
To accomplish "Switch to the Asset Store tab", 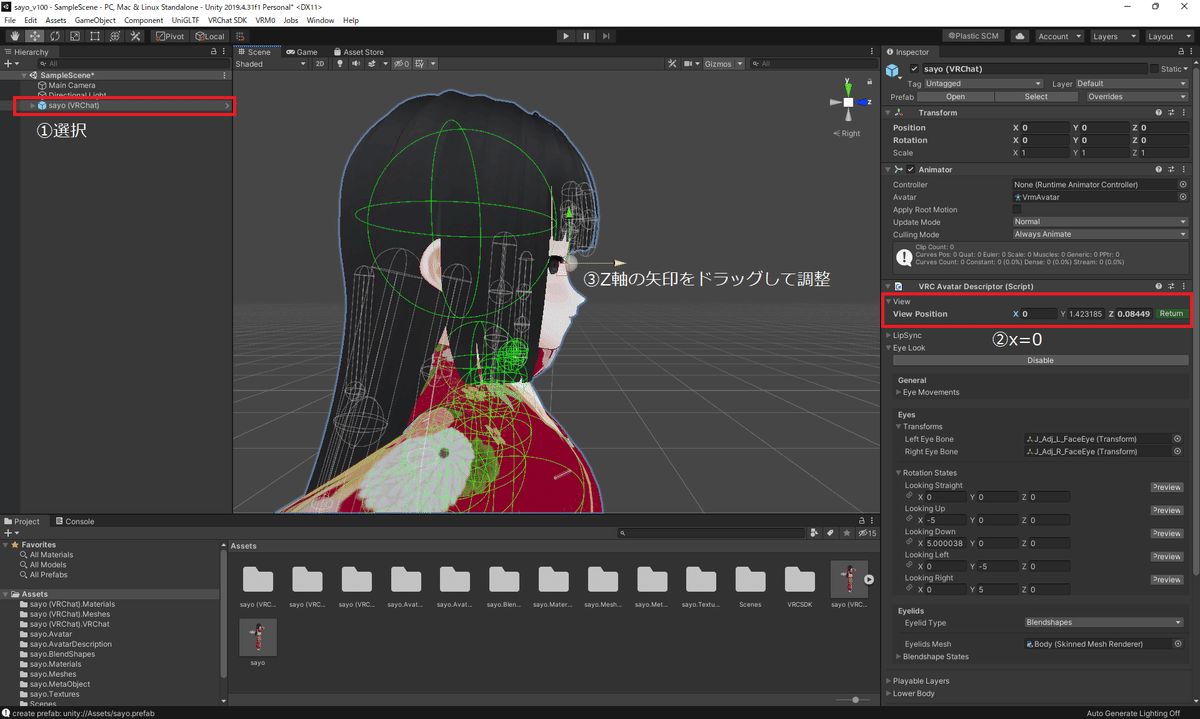I will coord(358,52).
